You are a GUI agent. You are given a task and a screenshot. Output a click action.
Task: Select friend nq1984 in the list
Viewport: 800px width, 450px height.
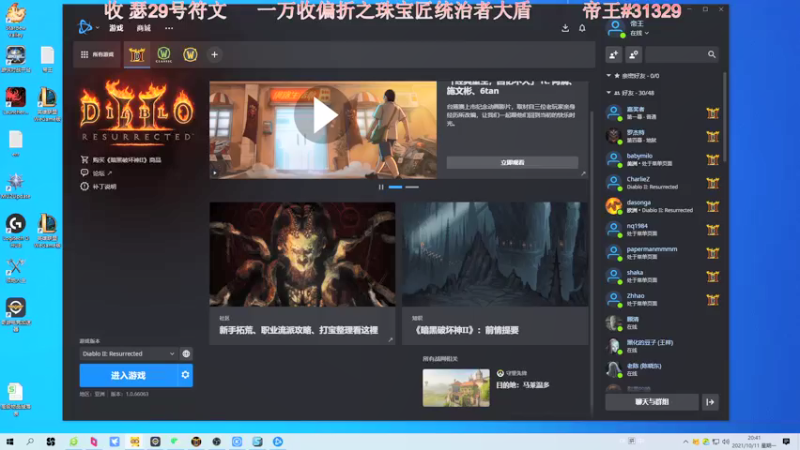[661, 230]
